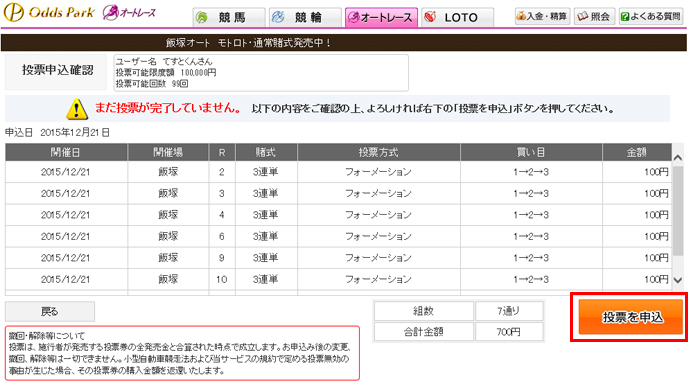Click race number 6 cell

(222, 236)
